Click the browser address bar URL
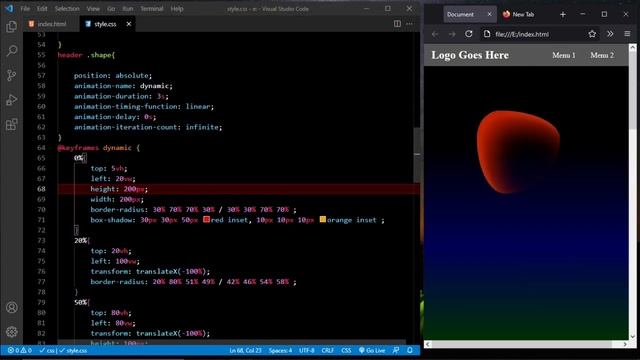Viewport: 640px width, 360px height. point(522,34)
